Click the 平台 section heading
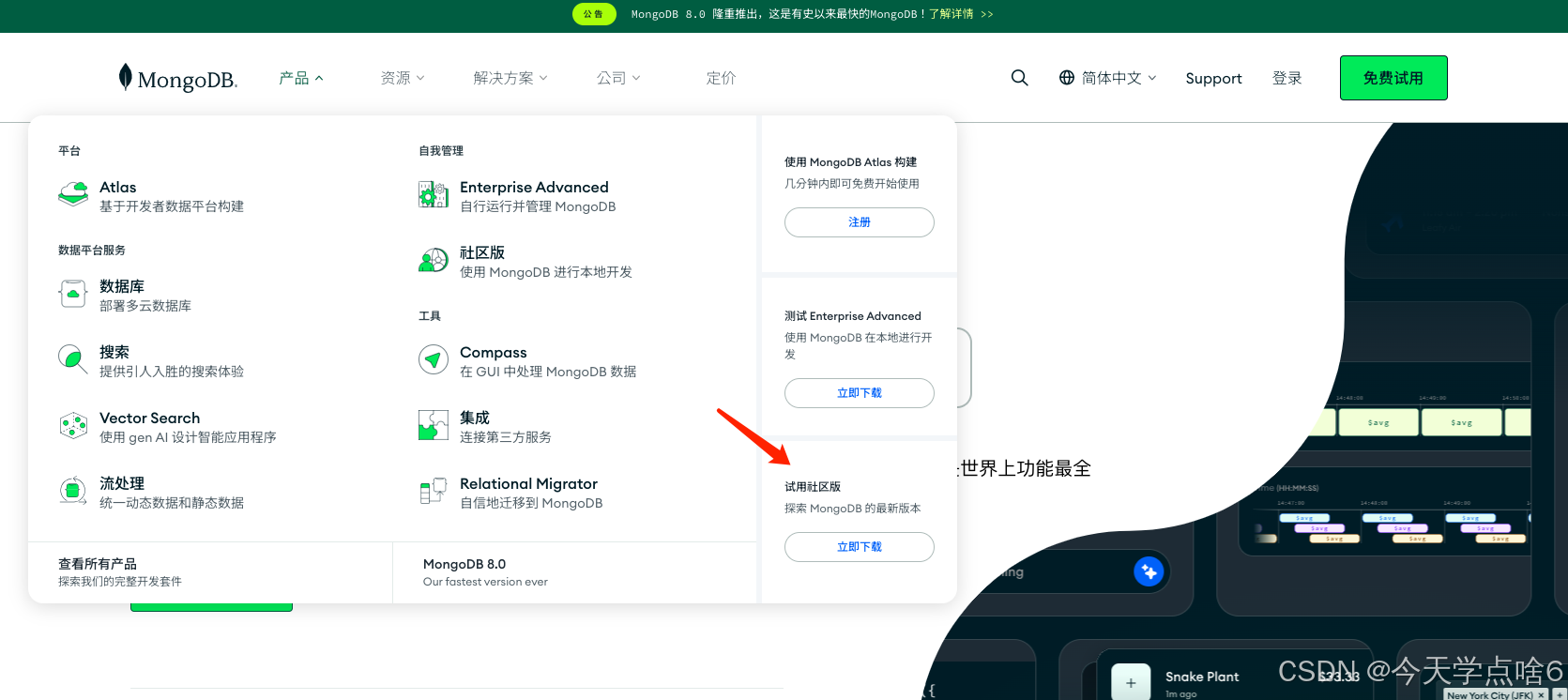1568x700 pixels. click(69, 150)
